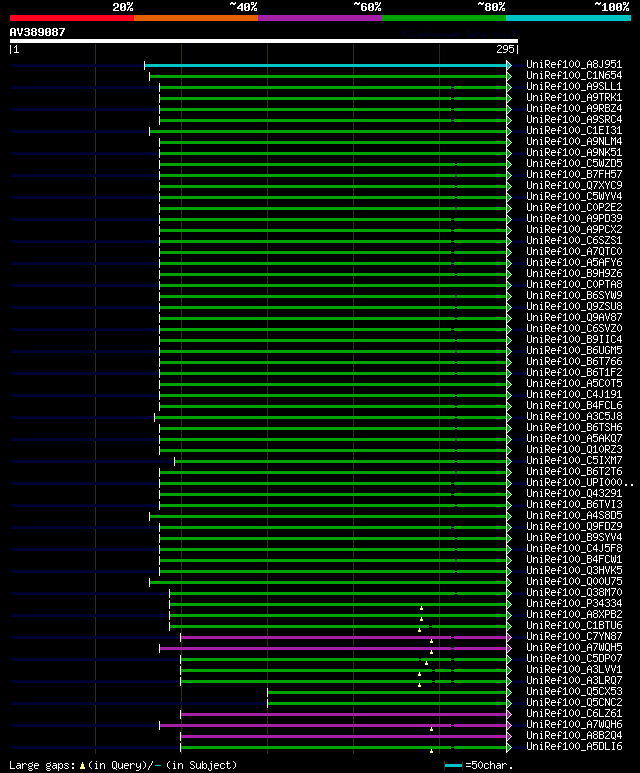Click UniRef100_A3LRQ7 entry name
Image resolution: width=640 pixels, height=773 pixels.
(574, 681)
